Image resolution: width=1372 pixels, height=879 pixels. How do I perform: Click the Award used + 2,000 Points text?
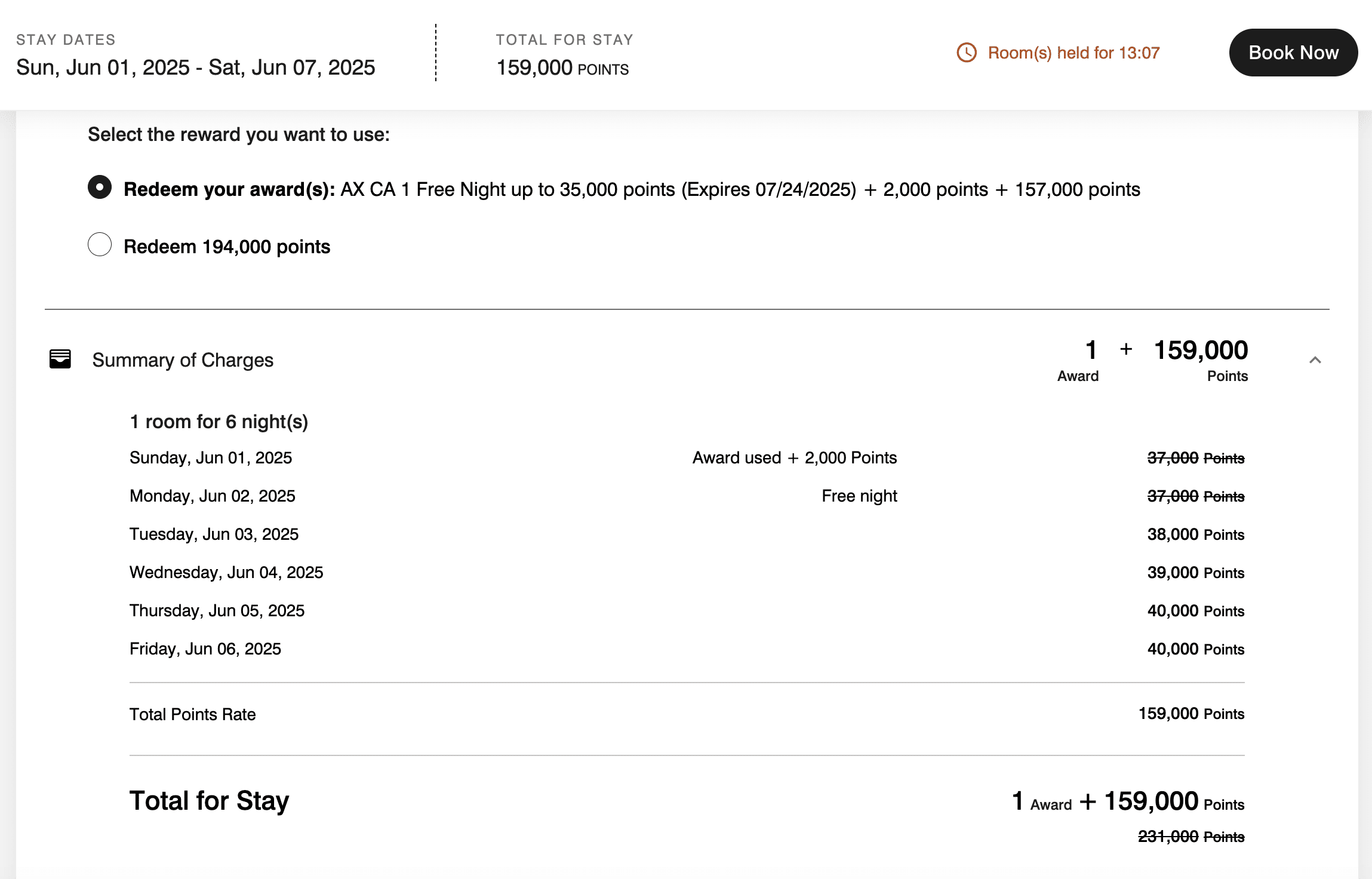(x=794, y=458)
